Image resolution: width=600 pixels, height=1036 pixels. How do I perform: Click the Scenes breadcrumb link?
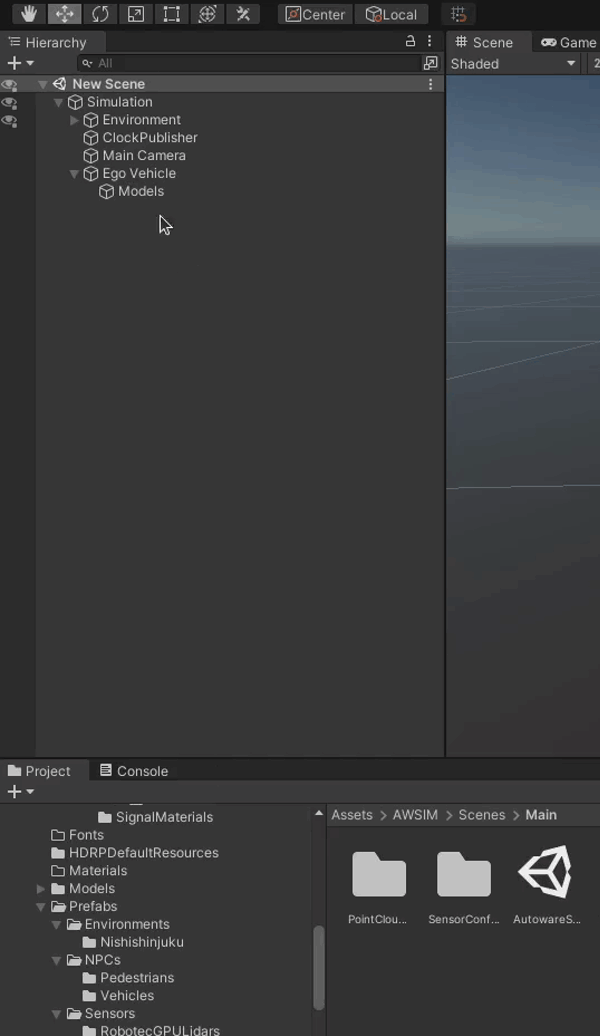[481, 815]
